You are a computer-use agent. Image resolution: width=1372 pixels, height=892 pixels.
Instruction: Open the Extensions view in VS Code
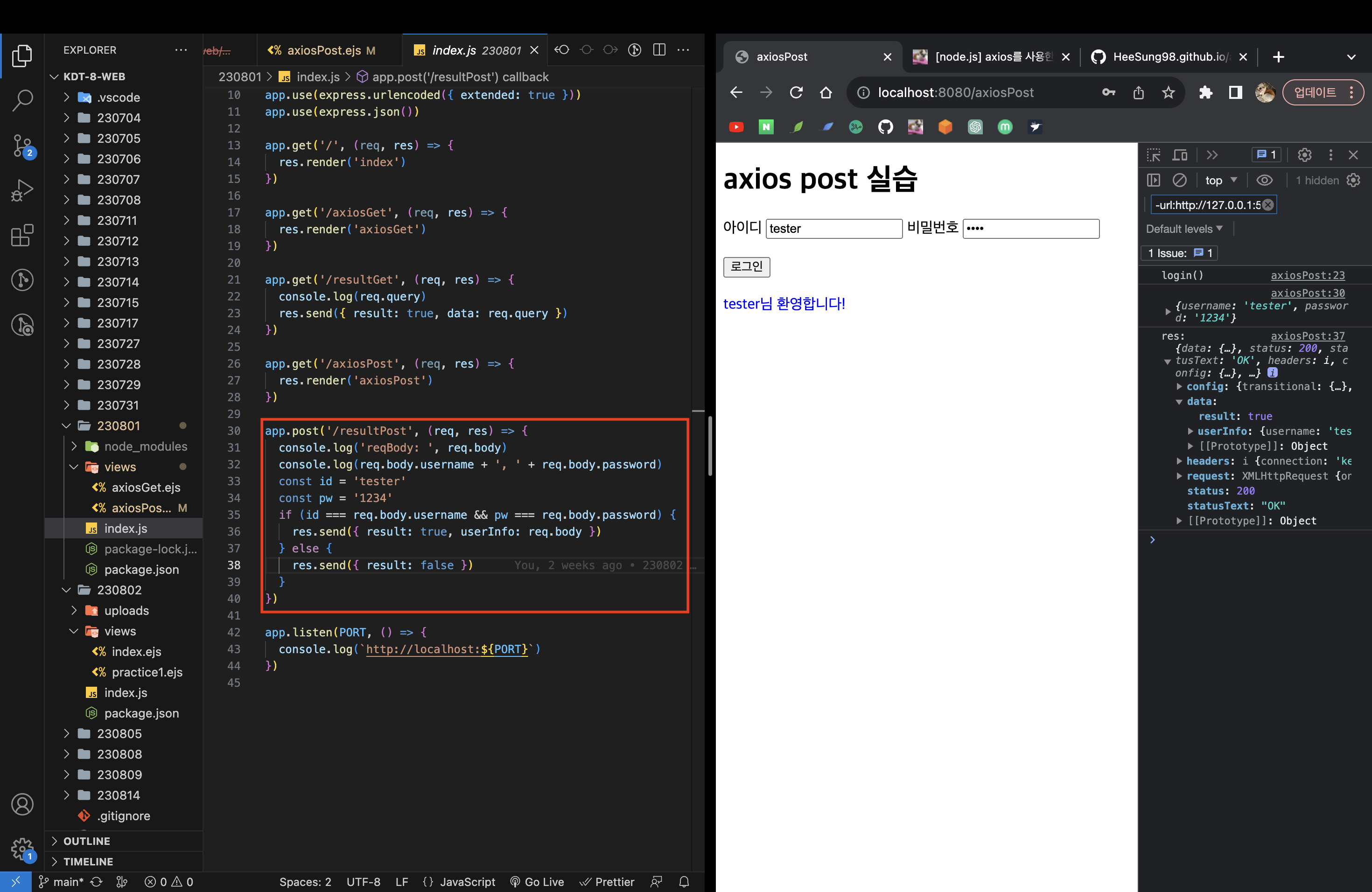[x=22, y=235]
